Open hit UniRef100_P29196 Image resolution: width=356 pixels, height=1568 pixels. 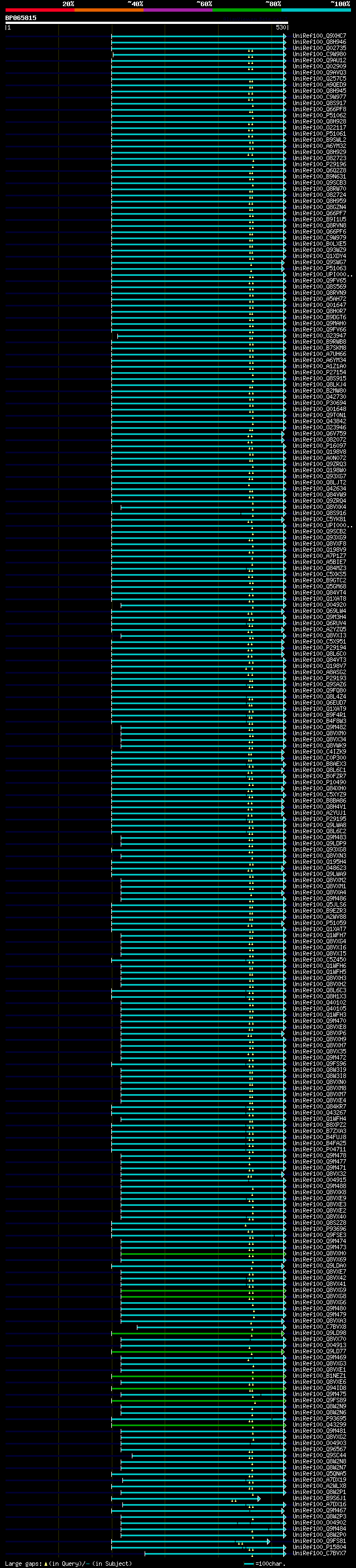click(x=319, y=164)
